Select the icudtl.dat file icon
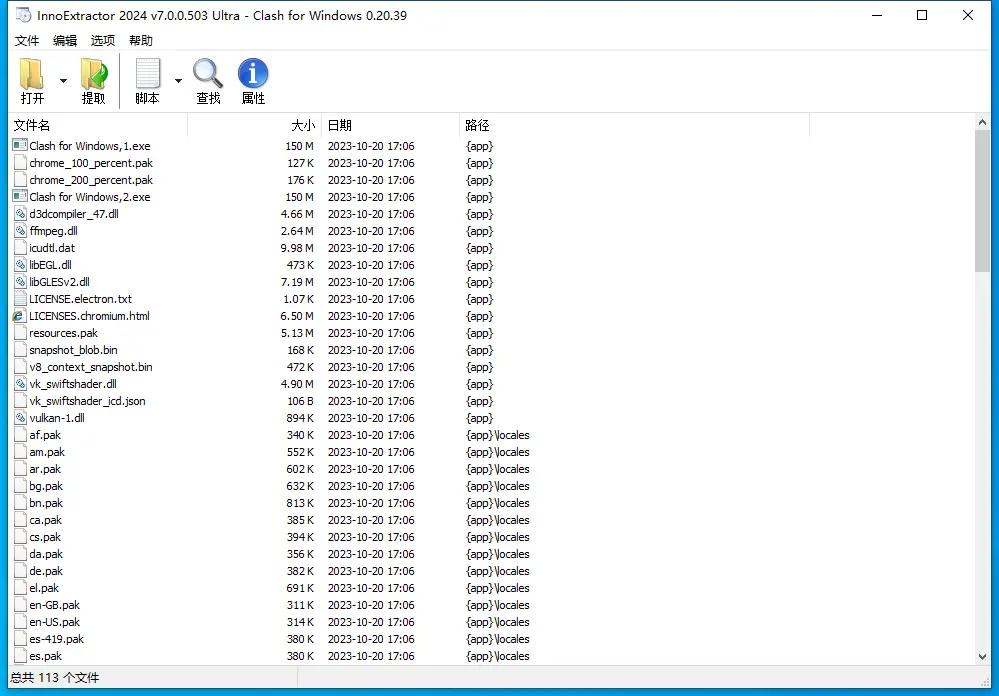The height and width of the screenshot is (696, 999). point(20,247)
